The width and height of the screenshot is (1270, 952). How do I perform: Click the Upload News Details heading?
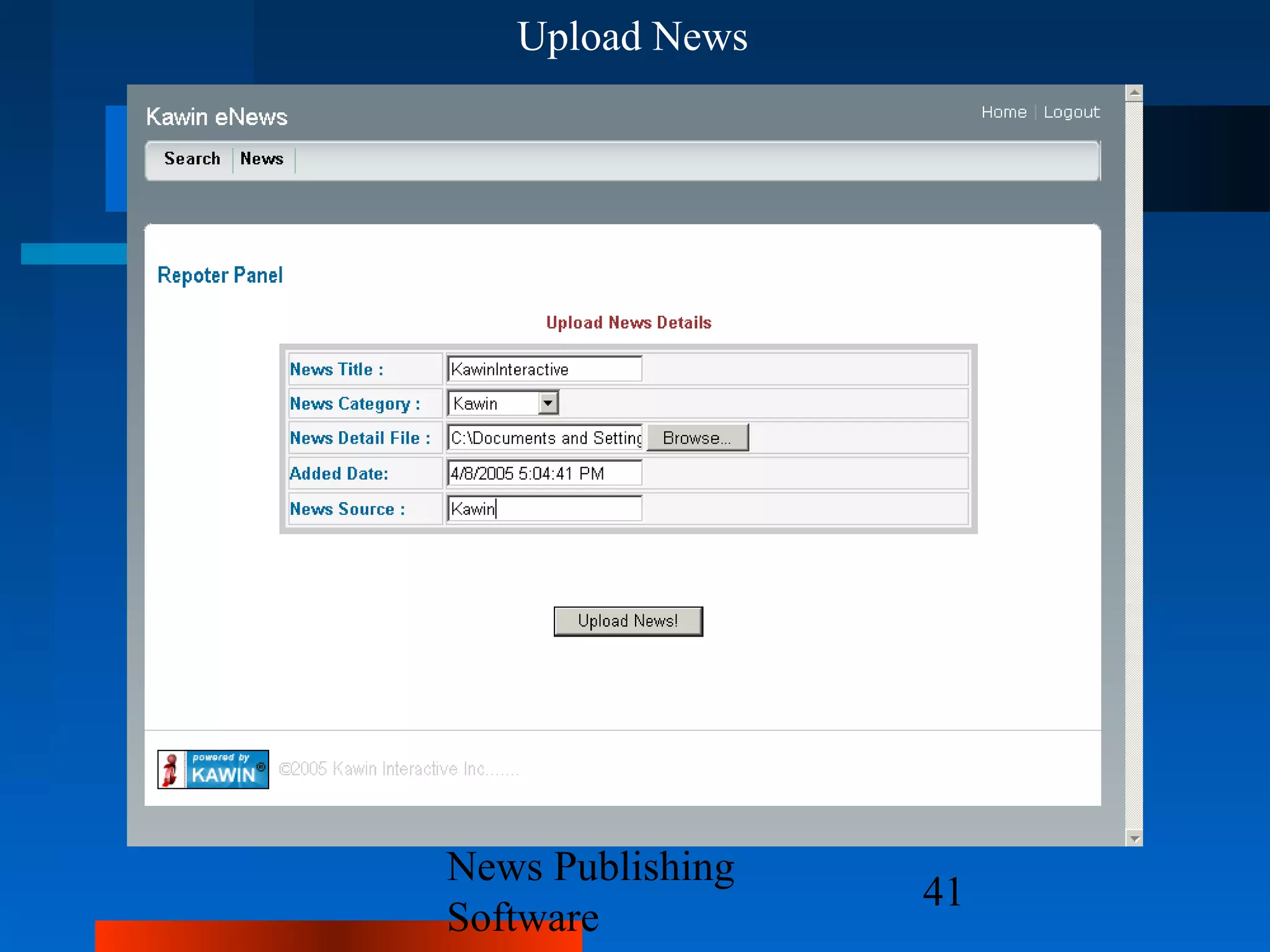click(629, 322)
